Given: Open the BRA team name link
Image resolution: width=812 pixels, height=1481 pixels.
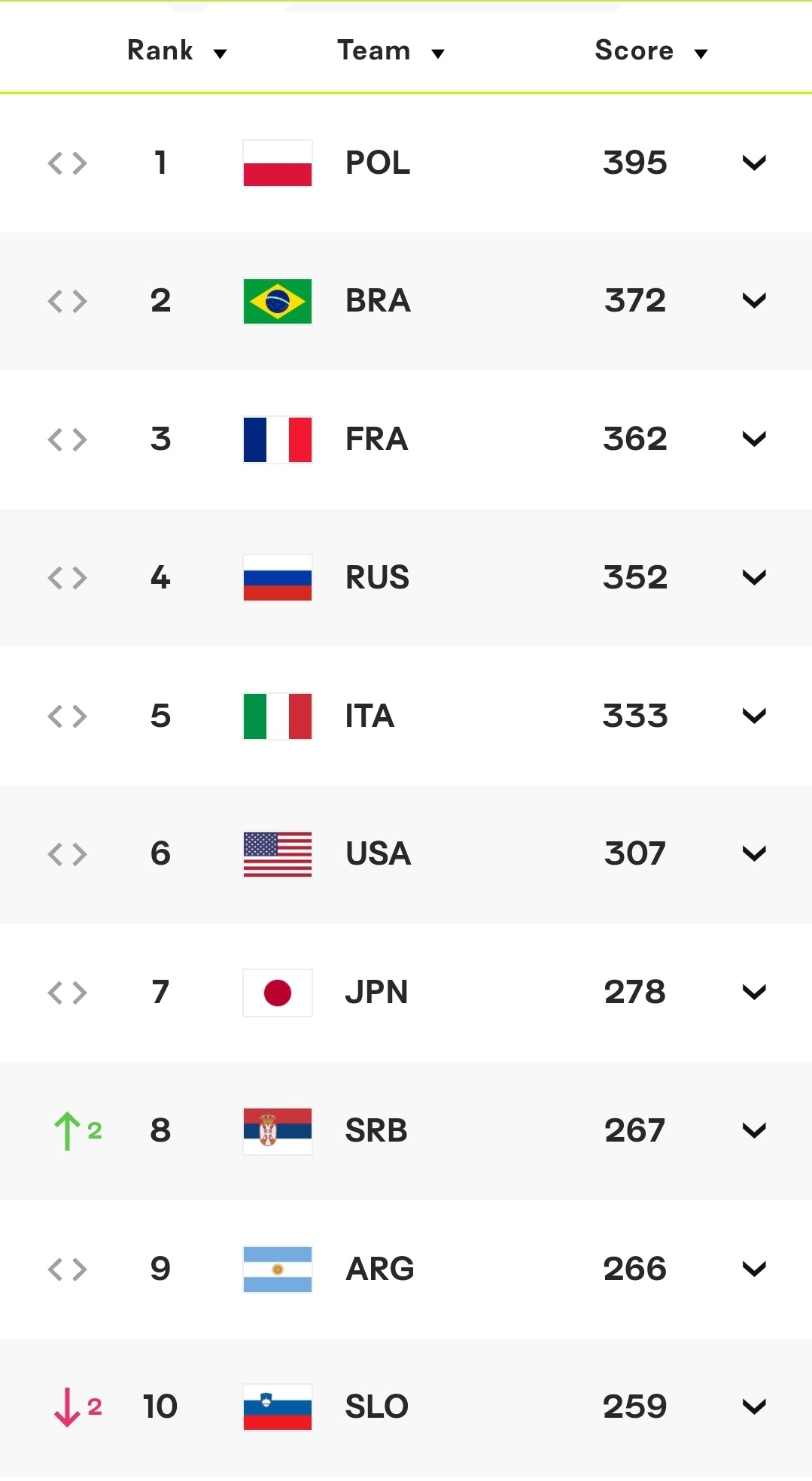Looking at the screenshot, I should coord(378,301).
